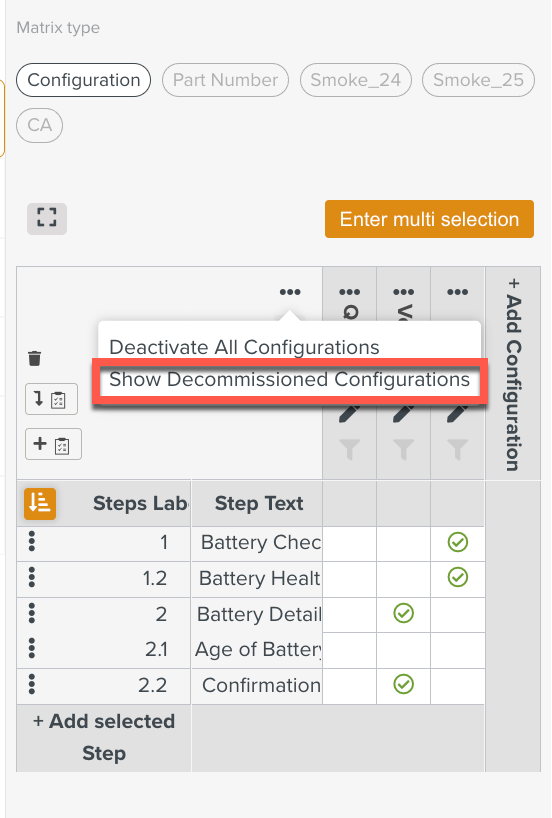
Task: Open three-dots menu of the V configuration column
Action: [x=403, y=292]
